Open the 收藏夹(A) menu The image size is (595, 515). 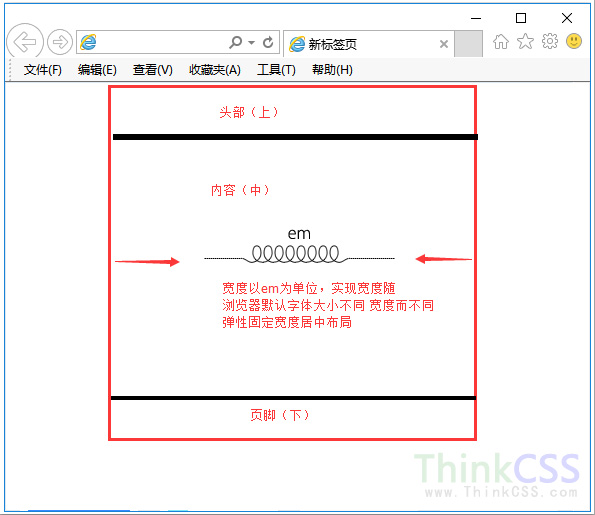click(x=215, y=70)
